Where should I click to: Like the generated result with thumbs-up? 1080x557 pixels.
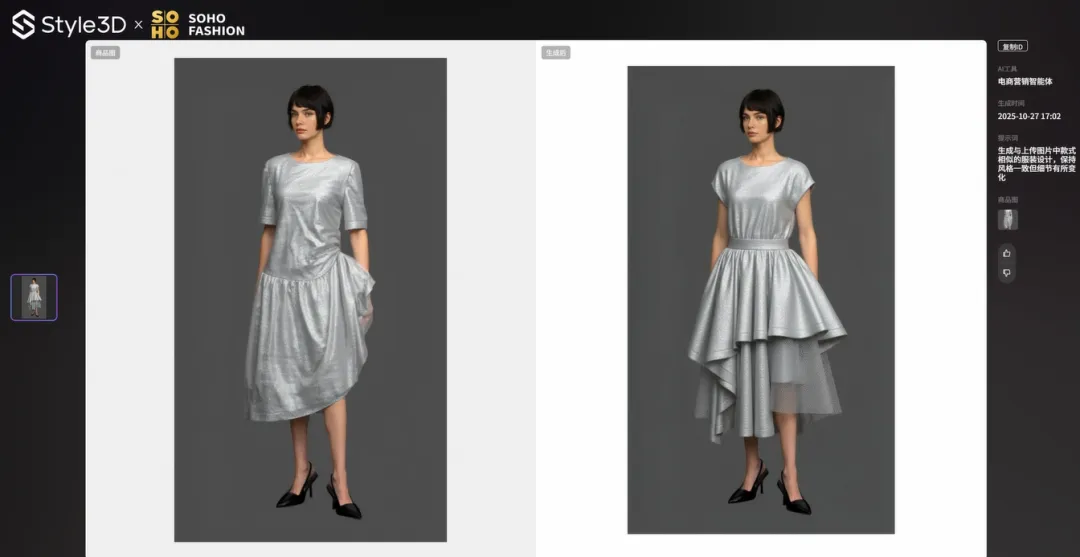tap(1006, 253)
